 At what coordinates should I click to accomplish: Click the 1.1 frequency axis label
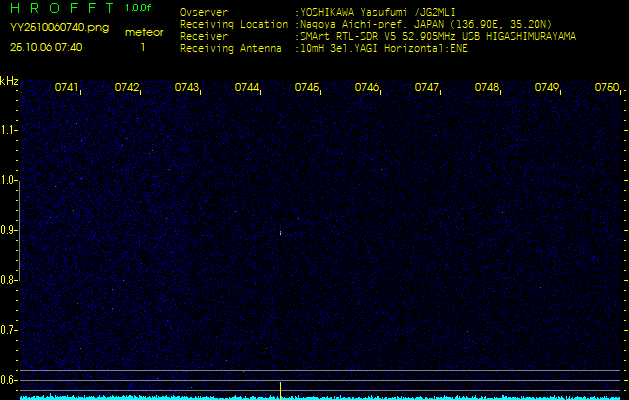coord(9,130)
